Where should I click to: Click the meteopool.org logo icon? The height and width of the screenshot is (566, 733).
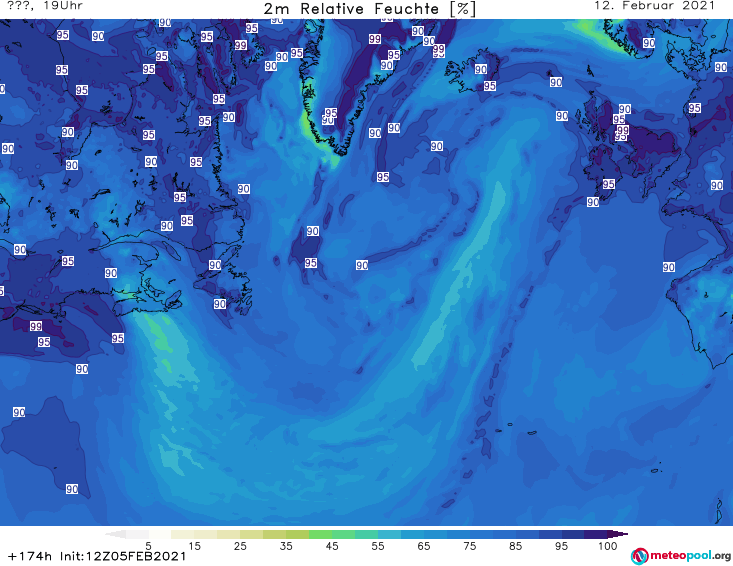click(x=639, y=556)
